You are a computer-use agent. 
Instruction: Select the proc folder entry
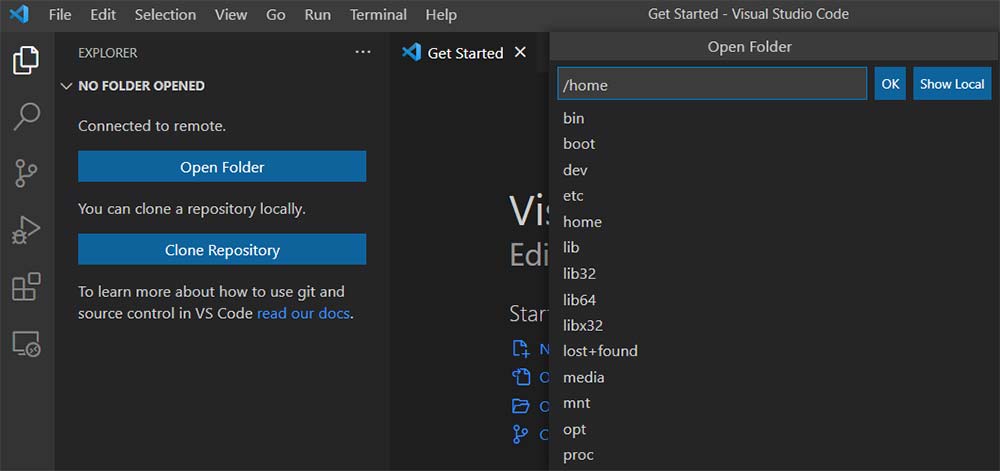coord(774,455)
